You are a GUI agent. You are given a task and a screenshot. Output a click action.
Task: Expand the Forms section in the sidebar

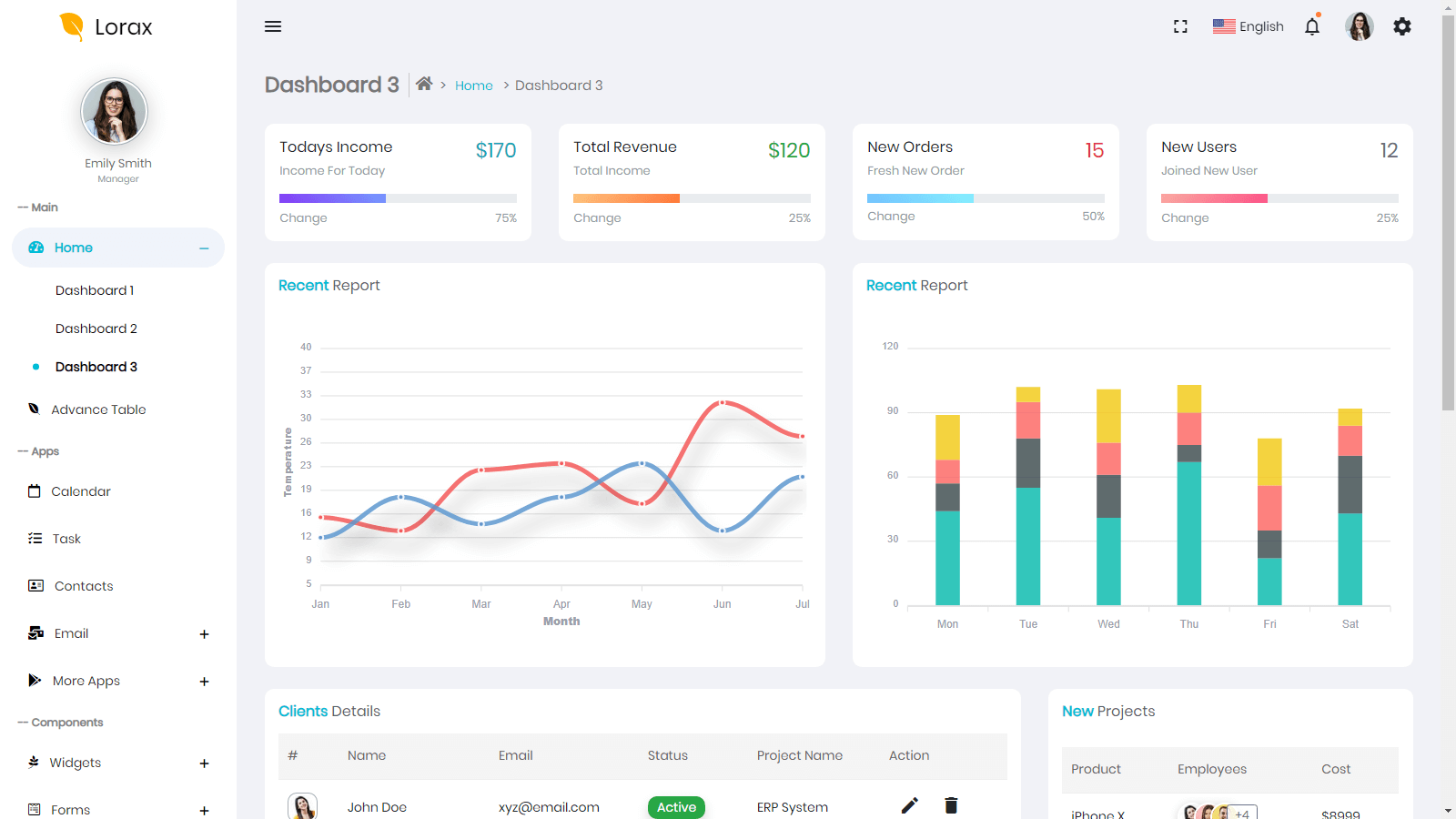pos(205,810)
